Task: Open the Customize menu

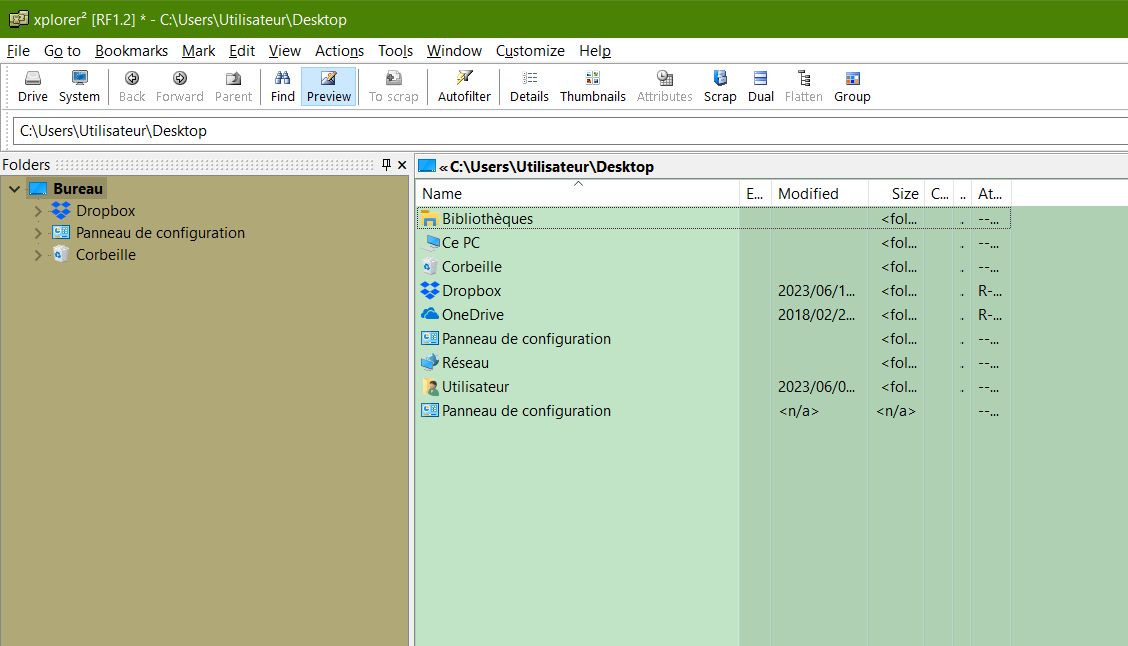Action: tap(530, 51)
